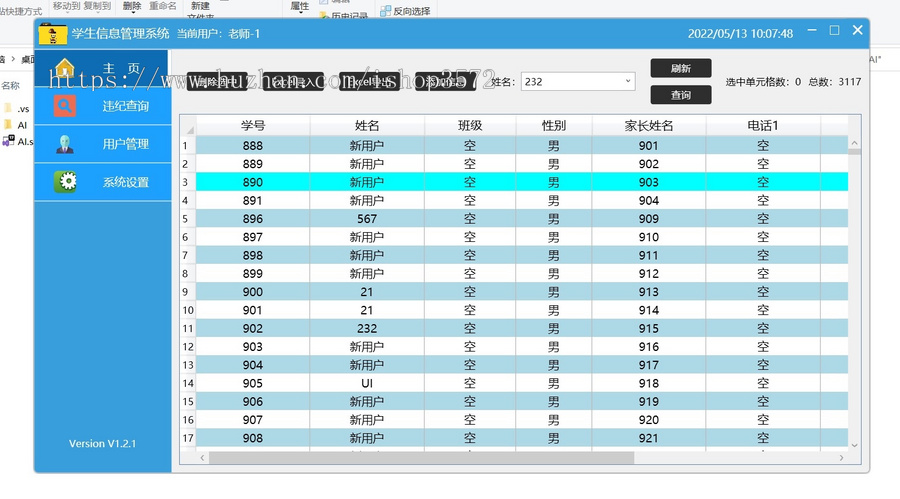Click parent name cell 909
900x499 pixels.
pyautogui.click(x=649, y=219)
